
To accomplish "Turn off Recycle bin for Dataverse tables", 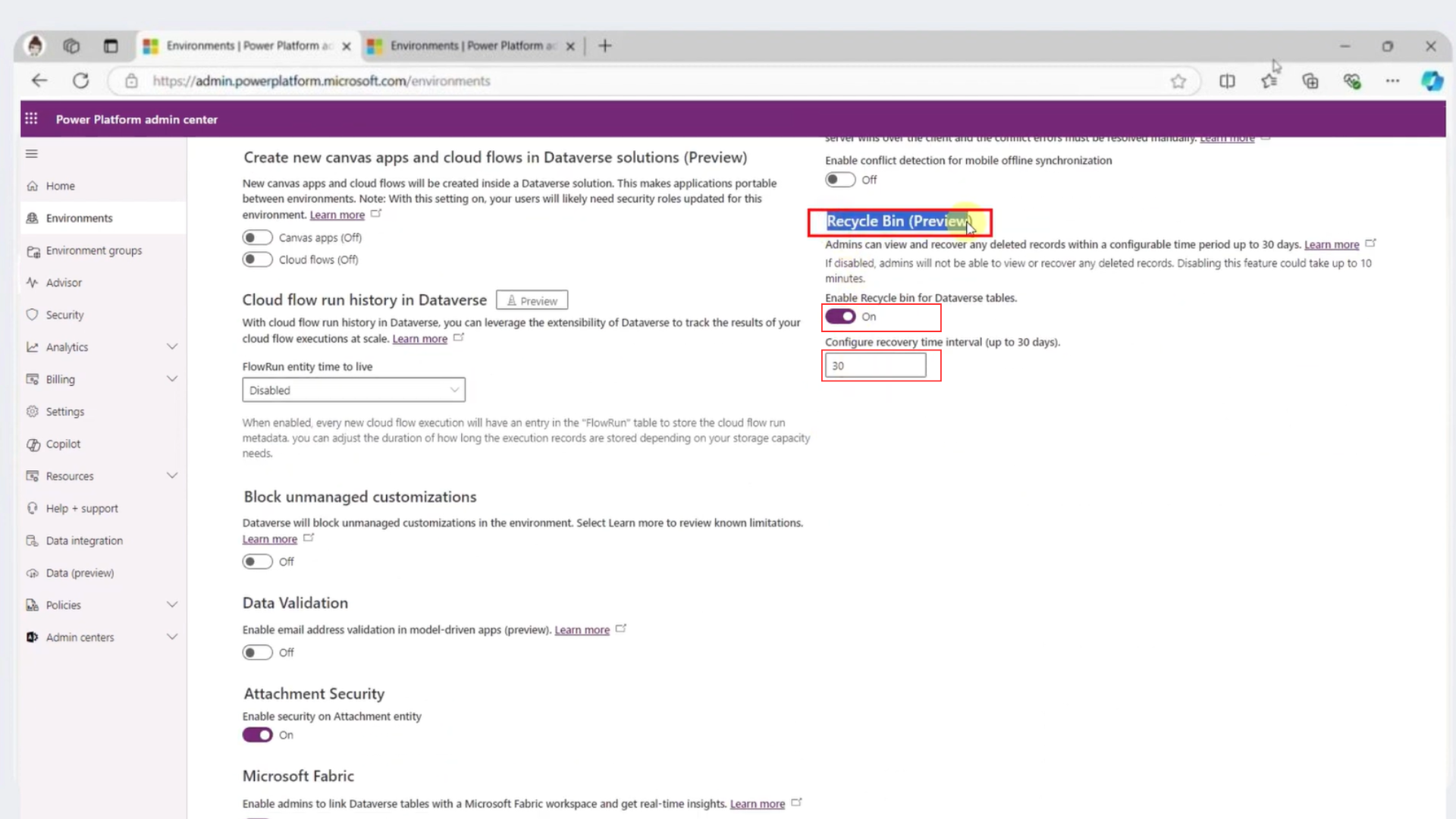I will coord(840,316).
